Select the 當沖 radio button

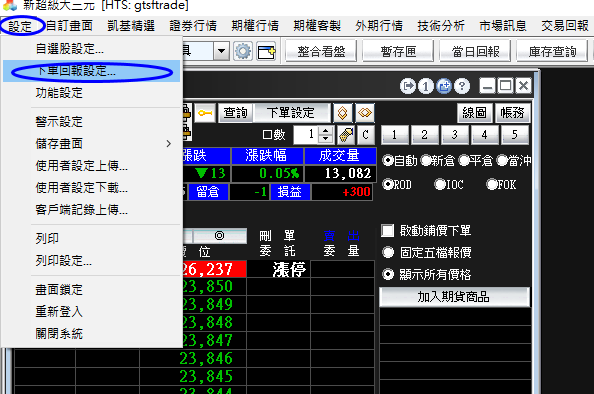(x=502, y=161)
